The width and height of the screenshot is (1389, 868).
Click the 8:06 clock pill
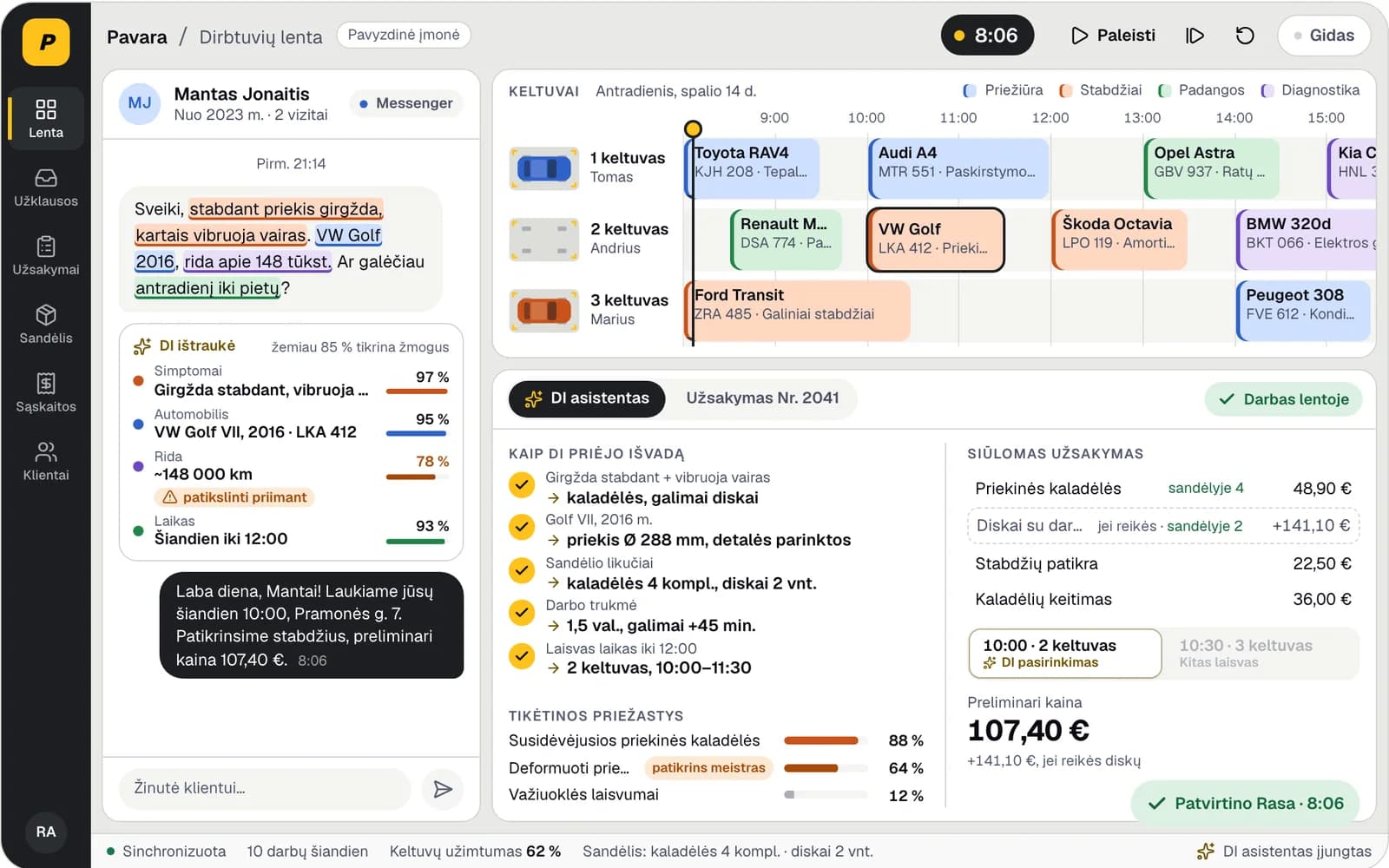pos(987,36)
